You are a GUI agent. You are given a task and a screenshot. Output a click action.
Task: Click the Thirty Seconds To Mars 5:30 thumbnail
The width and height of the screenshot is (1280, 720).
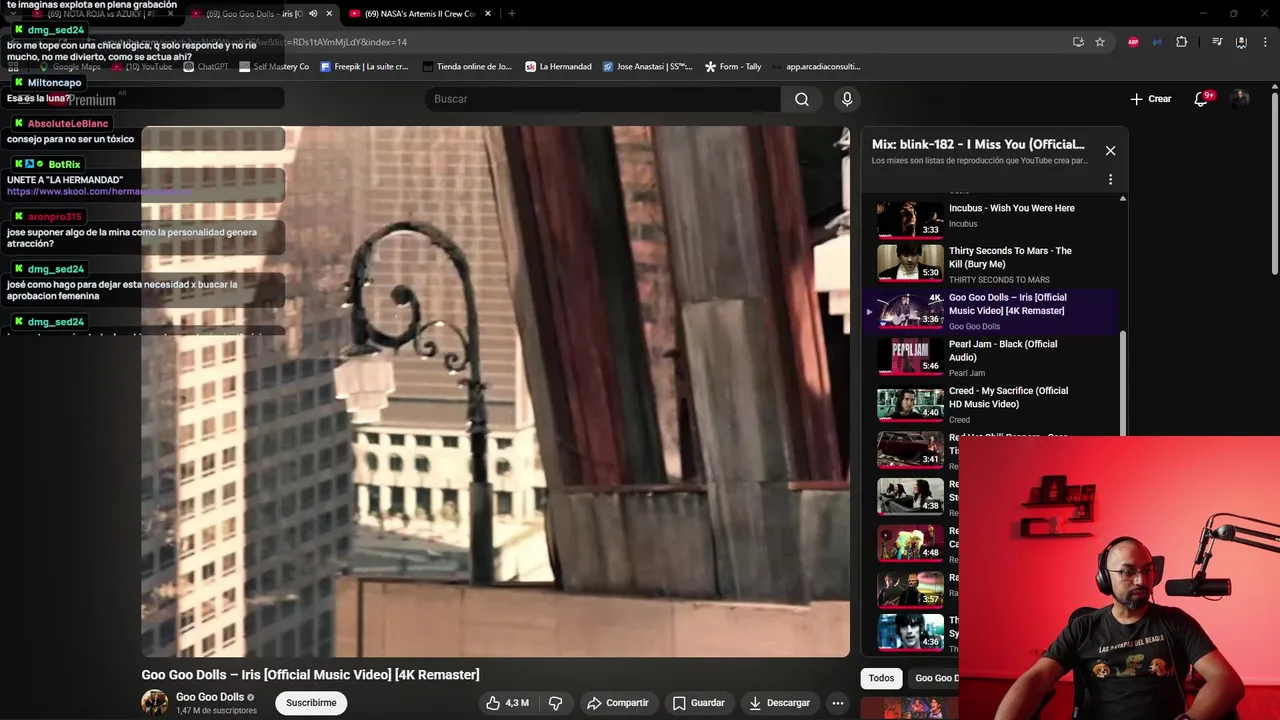[x=910, y=264]
